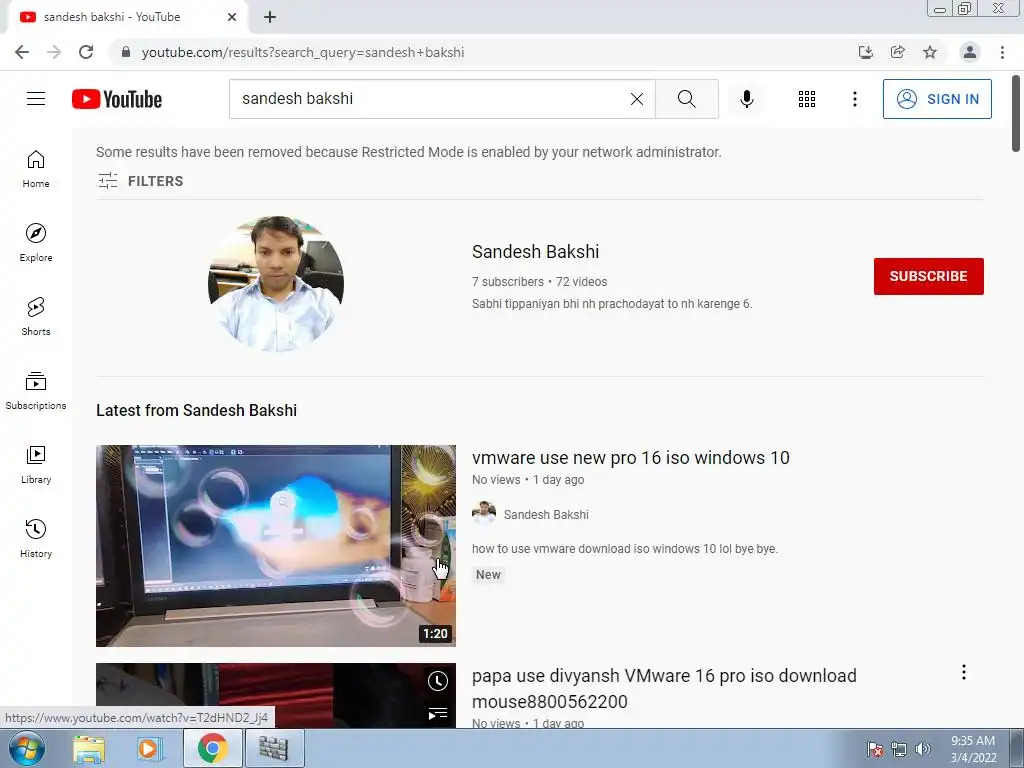
Task: Start voice search with the microphone icon
Action: click(746, 99)
